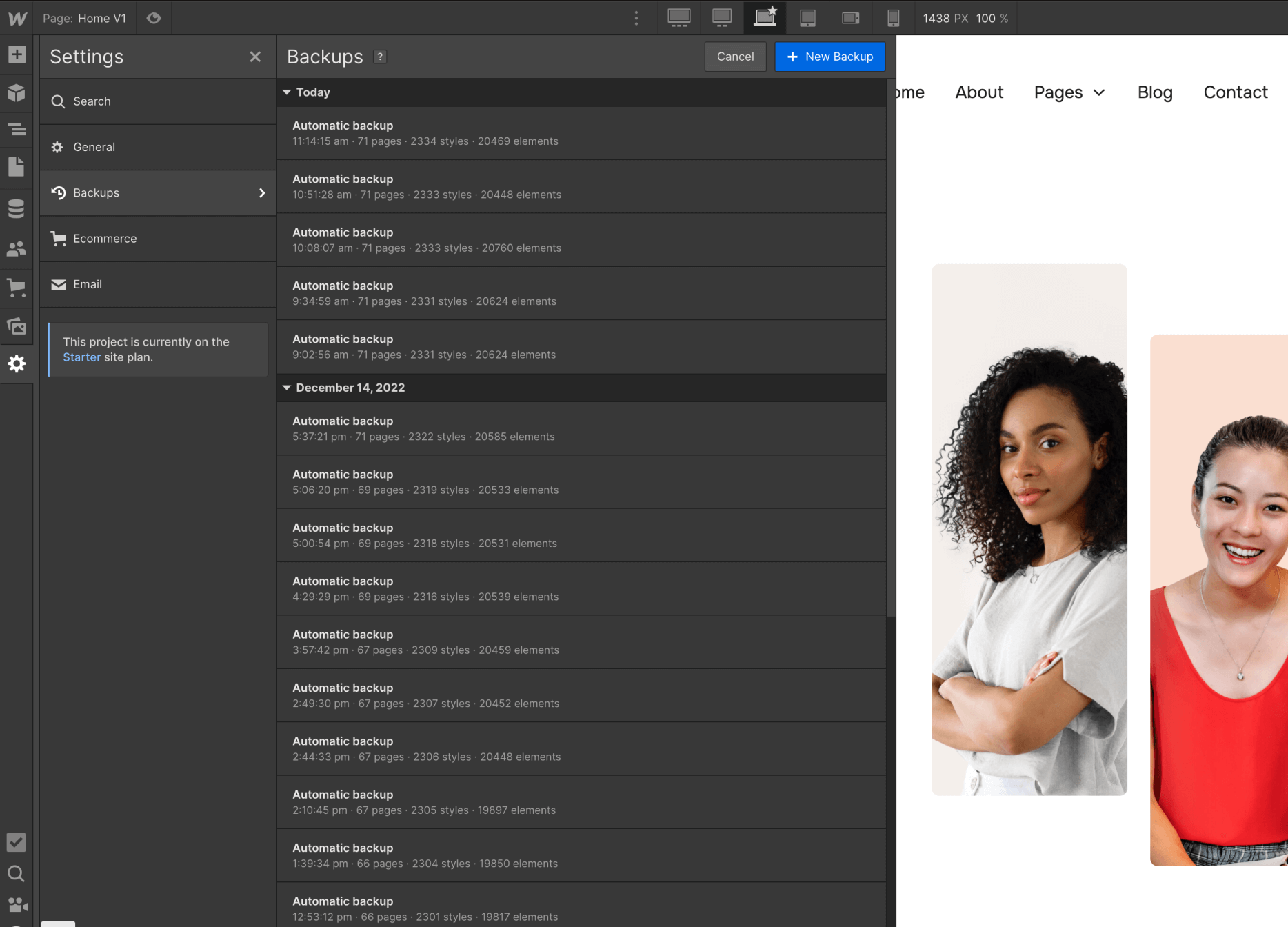Open the Ecommerce panel
The width and height of the screenshot is (1288, 927).
[17, 288]
